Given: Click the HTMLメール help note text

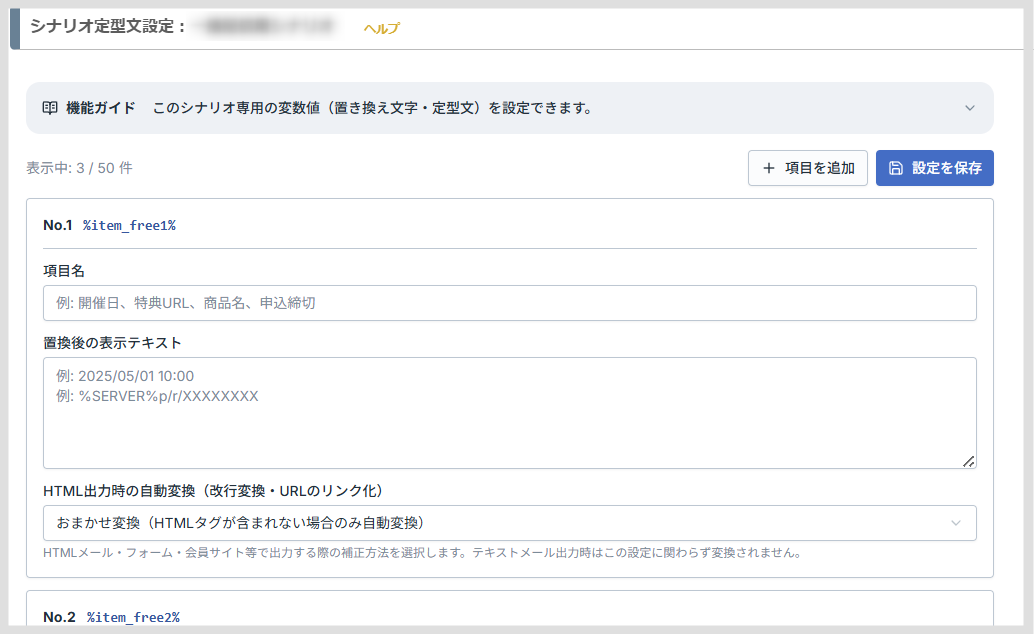Looking at the screenshot, I should click(x=423, y=553).
